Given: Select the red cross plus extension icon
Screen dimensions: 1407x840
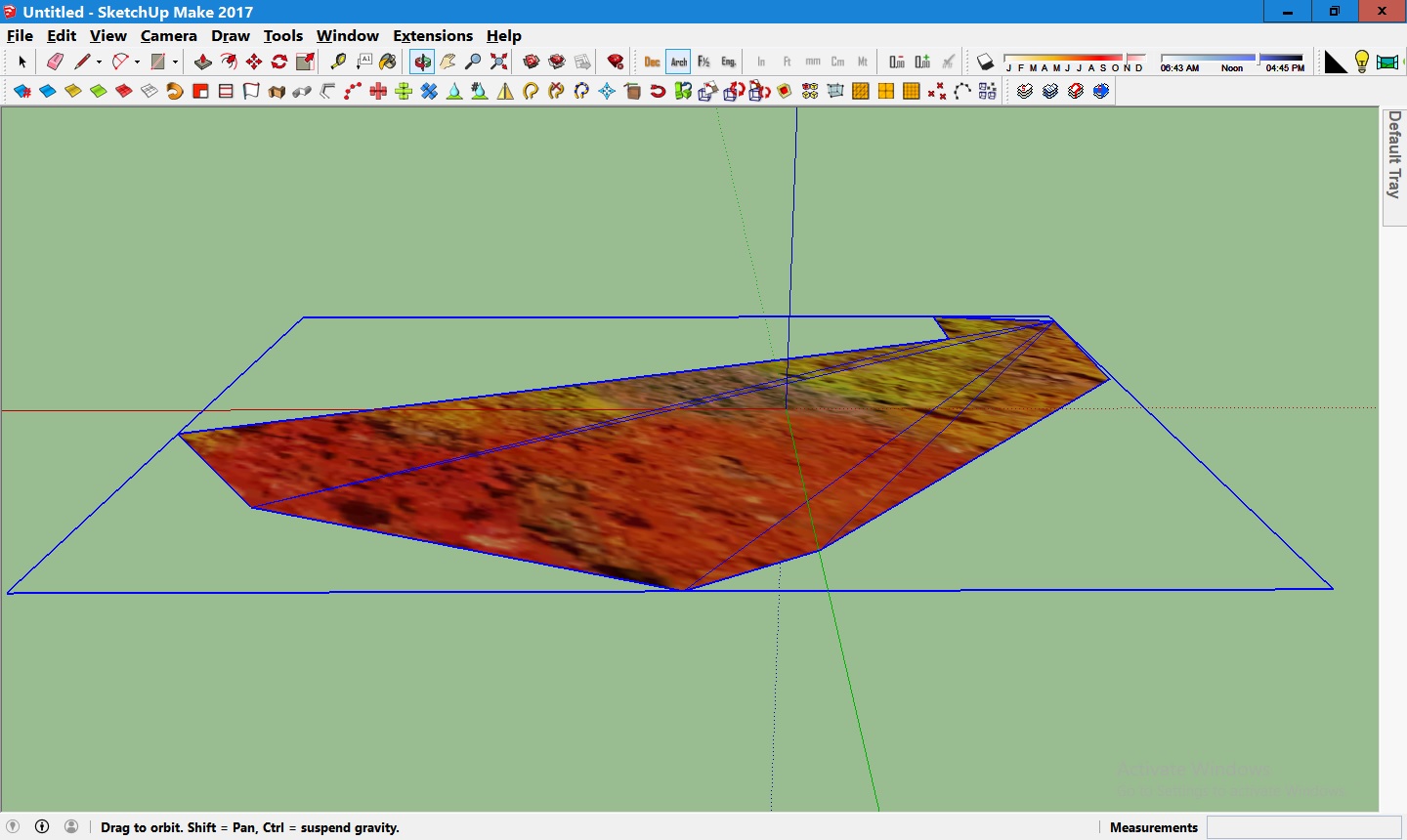Looking at the screenshot, I should pos(378,91).
